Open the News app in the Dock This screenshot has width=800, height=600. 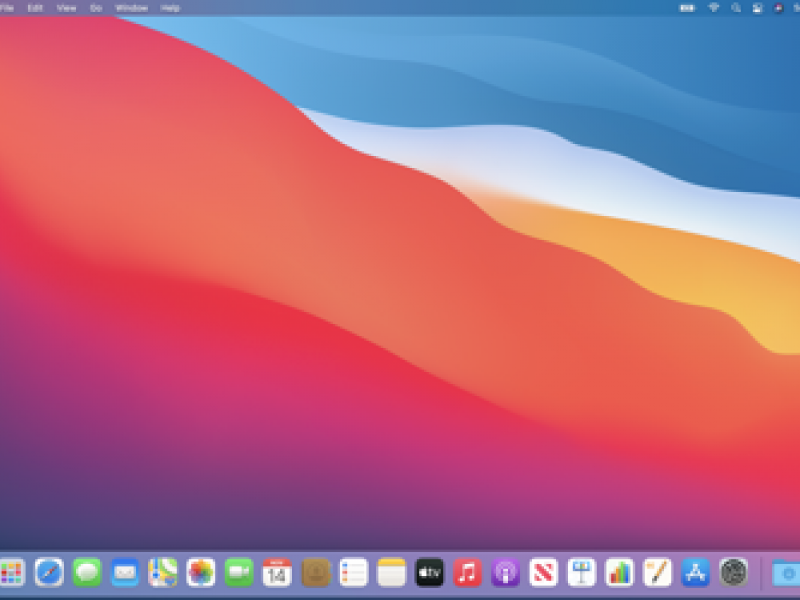point(543,572)
